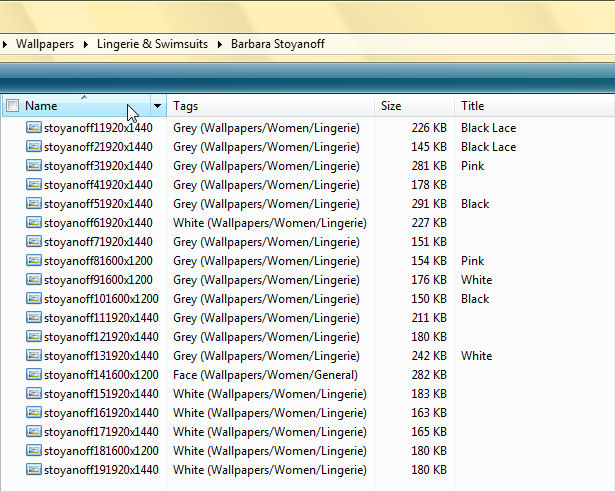
Task: Sort files by the Tags column
Action: click(x=270, y=106)
